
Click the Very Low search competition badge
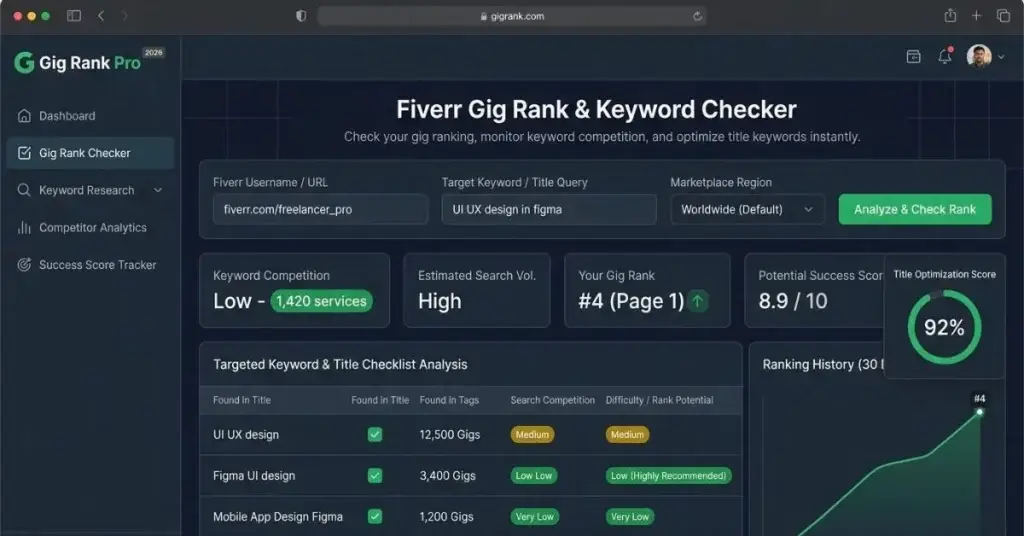click(534, 517)
